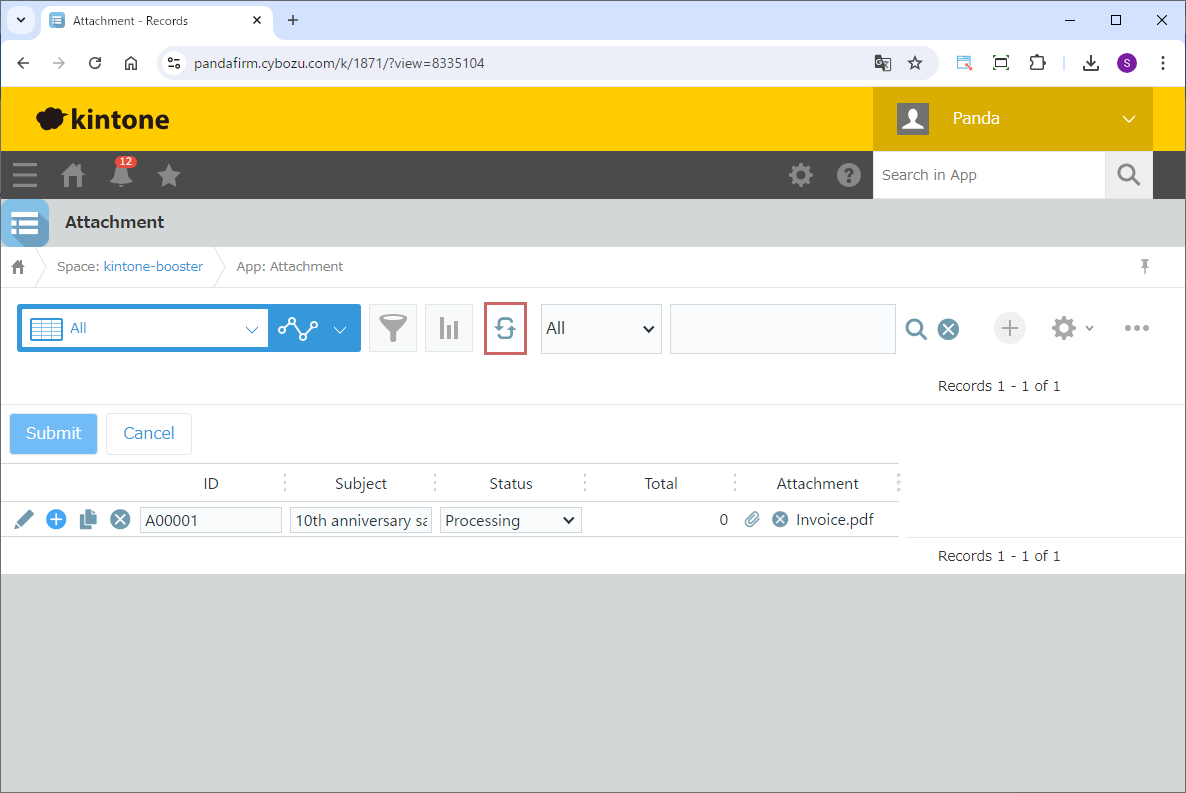This screenshot has height=793, width=1186.
Task: Open the favorites star icon
Action: point(169,176)
